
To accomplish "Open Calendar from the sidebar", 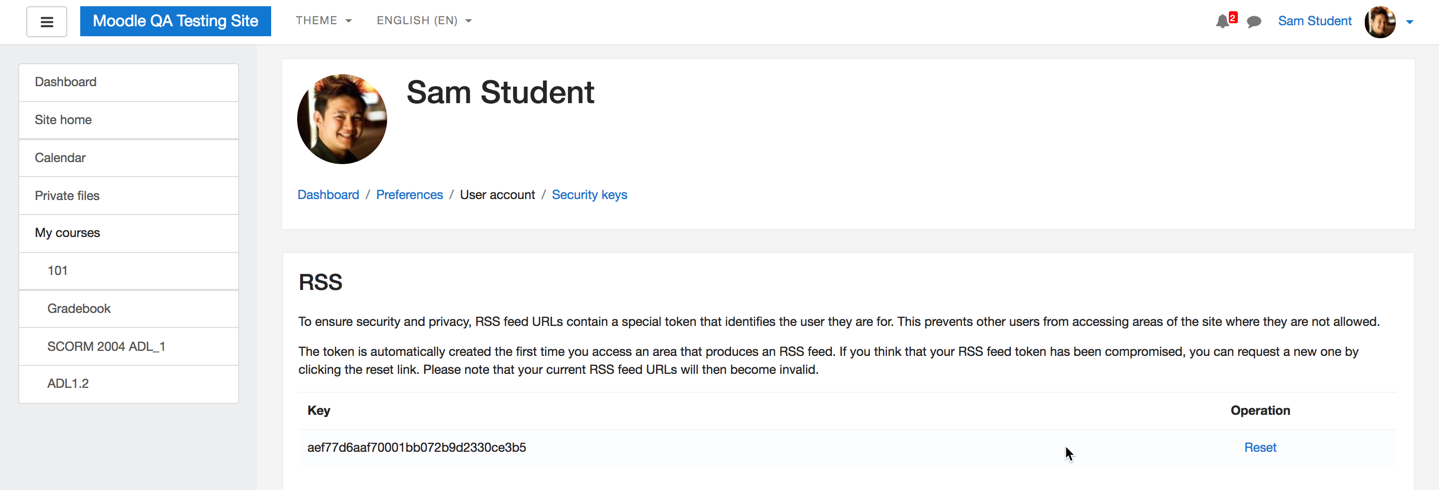I will tap(129, 158).
